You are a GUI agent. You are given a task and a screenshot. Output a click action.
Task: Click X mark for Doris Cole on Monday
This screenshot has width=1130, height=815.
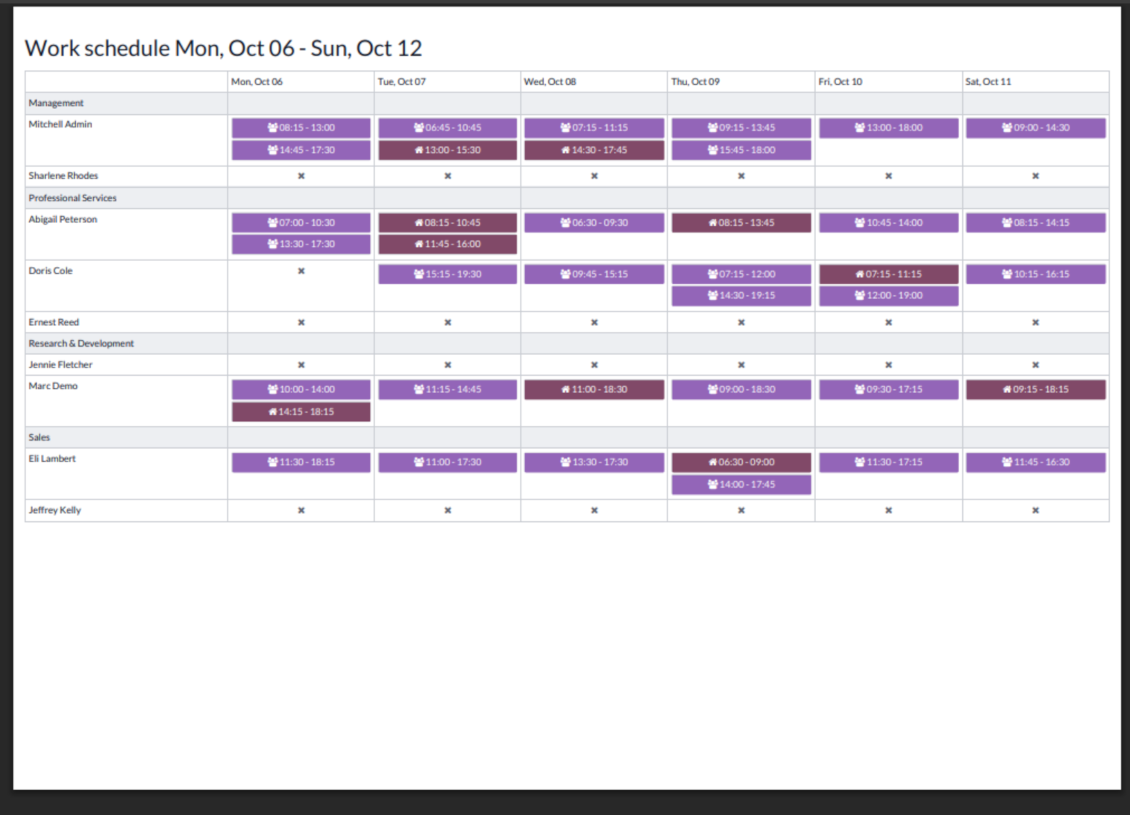click(301, 271)
